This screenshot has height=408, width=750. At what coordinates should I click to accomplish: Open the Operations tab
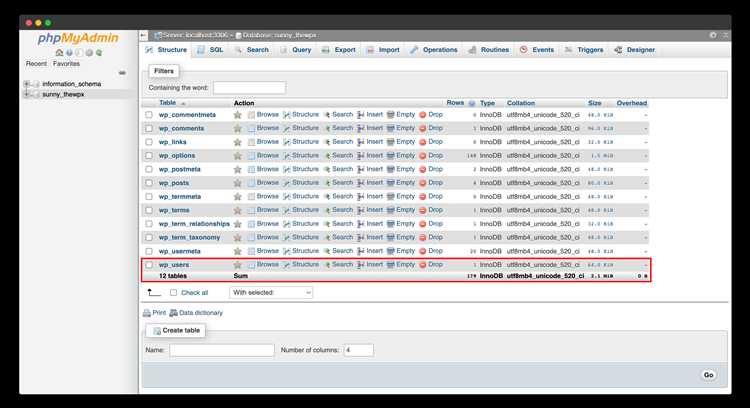click(434, 50)
